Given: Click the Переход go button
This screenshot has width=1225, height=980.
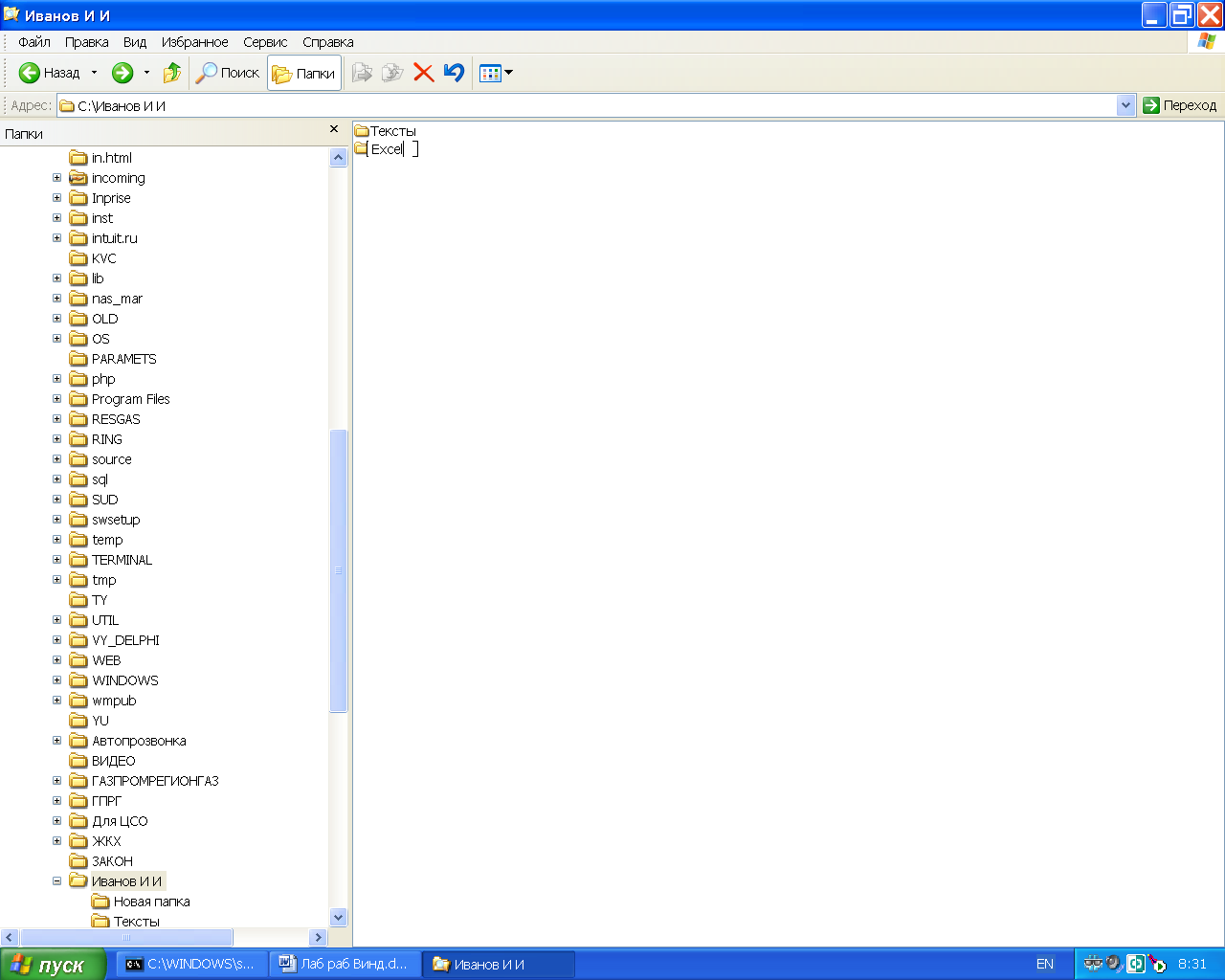Looking at the screenshot, I should [x=1180, y=105].
